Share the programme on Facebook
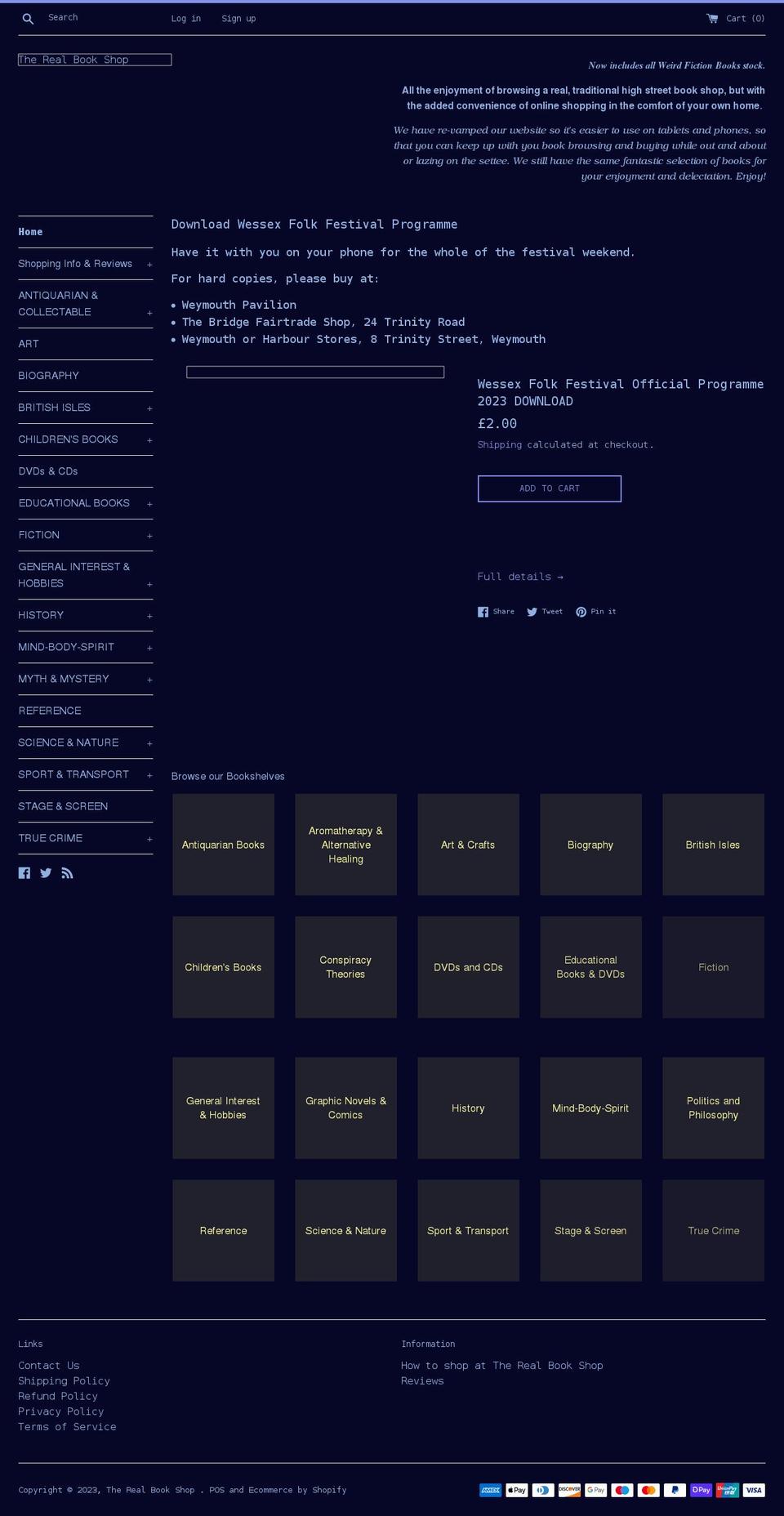The image size is (784, 1516). tap(496, 612)
